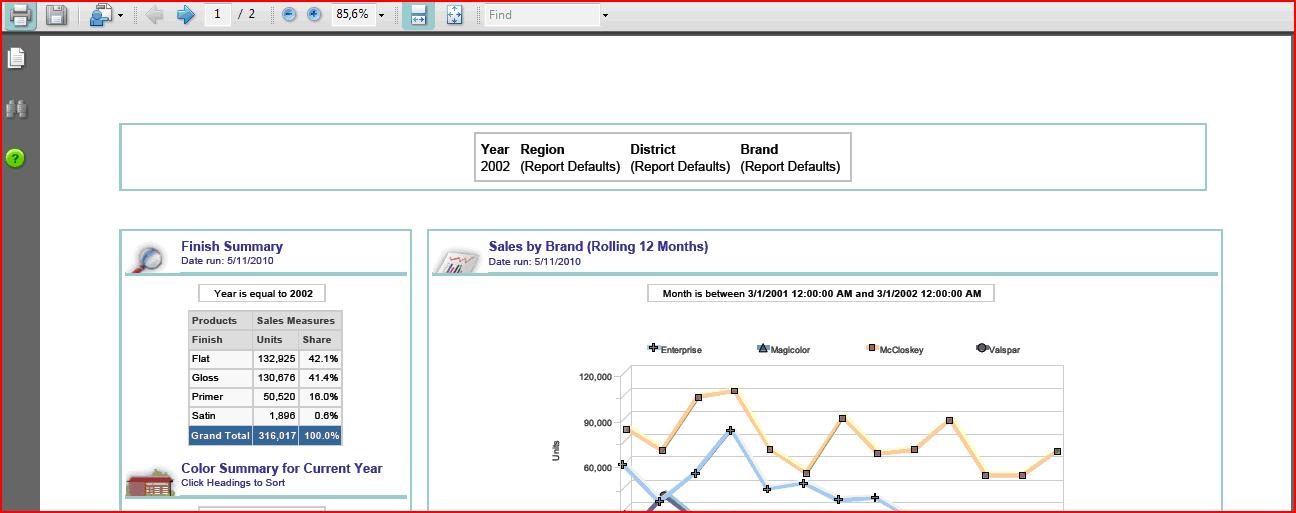Go to previous page arrow
Screen dimensions: 1296x513
point(155,15)
